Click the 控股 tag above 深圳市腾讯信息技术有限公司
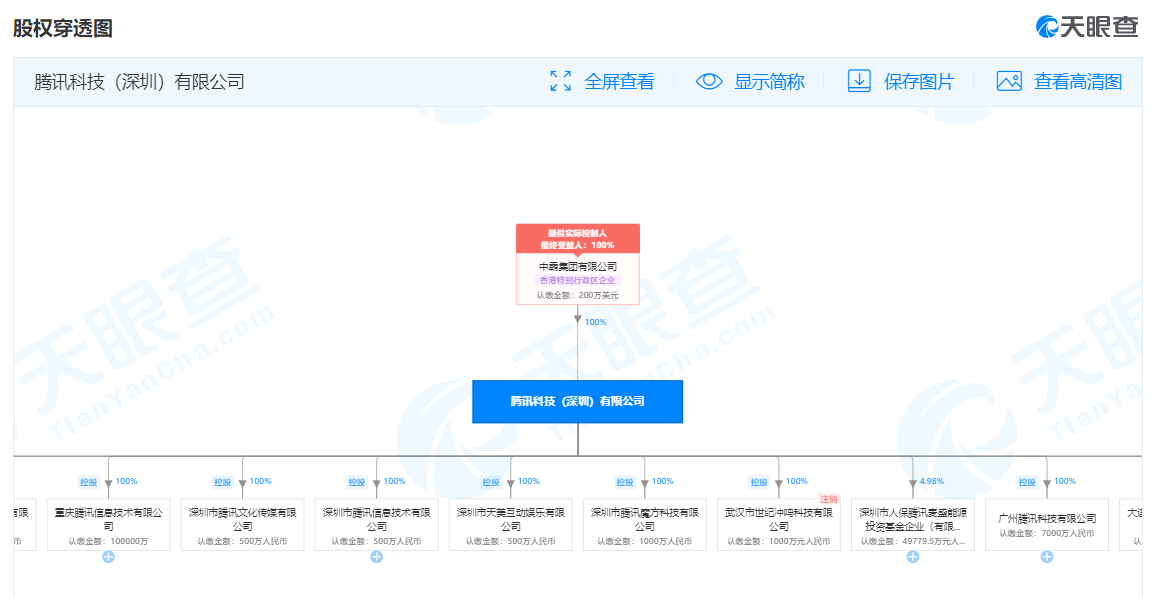The width and height of the screenshot is (1151, 597). tap(357, 482)
